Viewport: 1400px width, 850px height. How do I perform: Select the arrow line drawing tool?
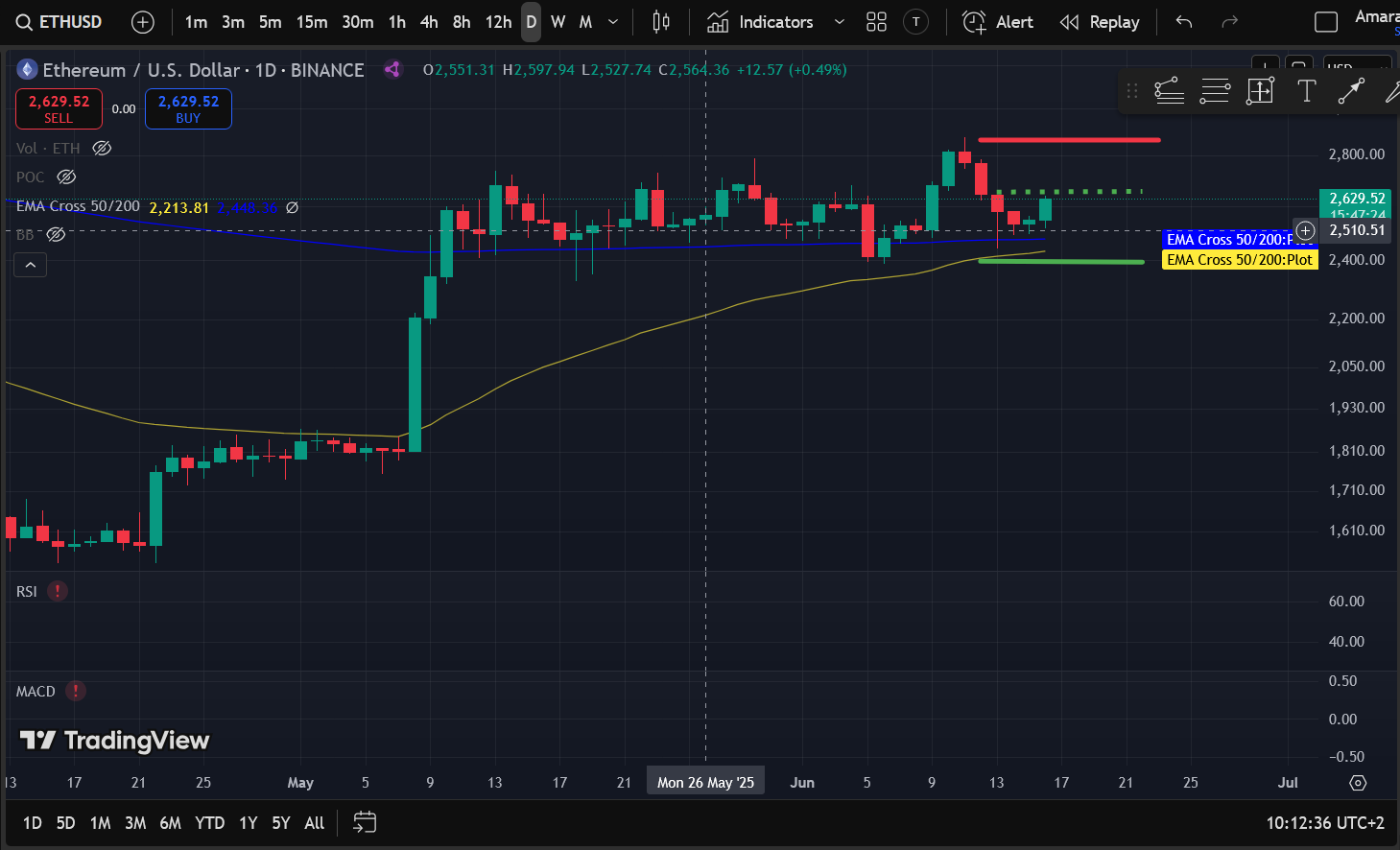tap(1351, 91)
